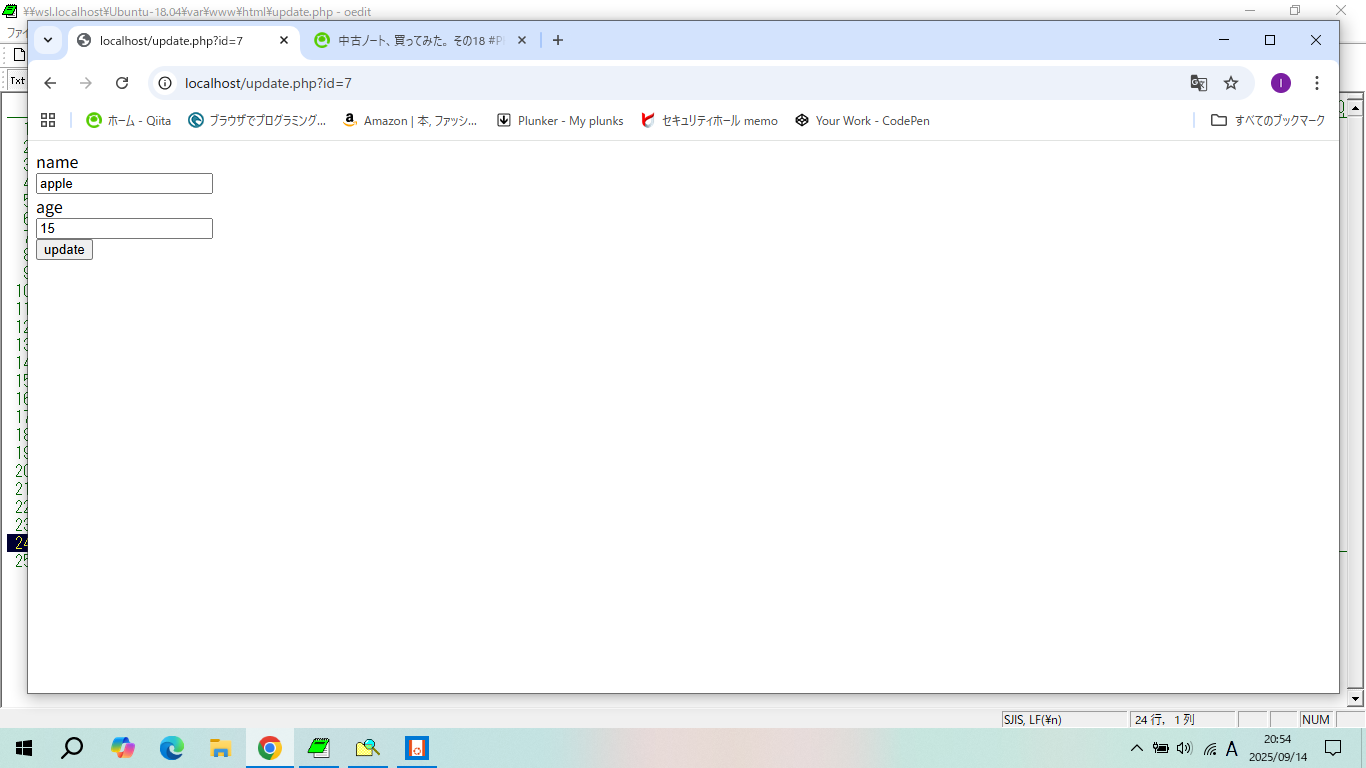Open the notification center icon

pyautogui.click(x=1333, y=748)
